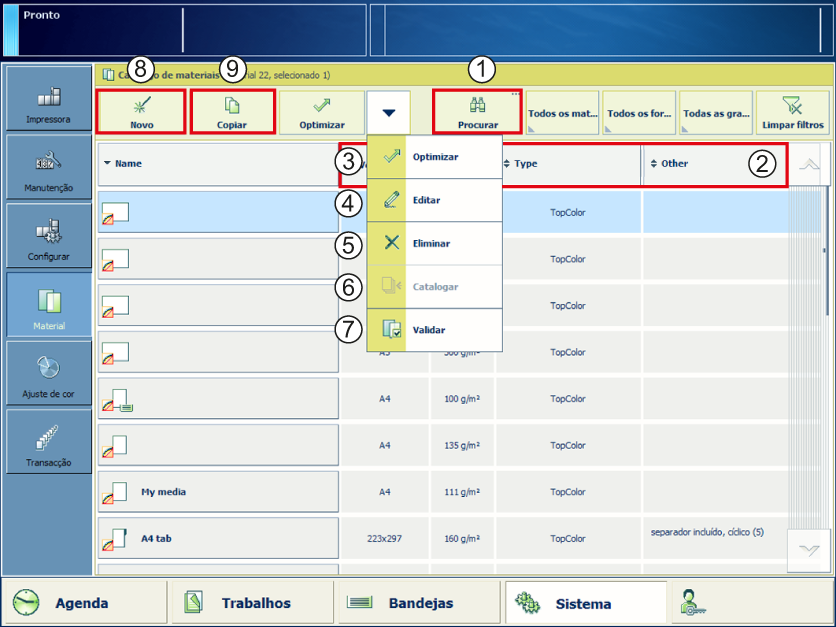Clear filters with Limpar filtros
836x627 pixels.
(792, 112)
